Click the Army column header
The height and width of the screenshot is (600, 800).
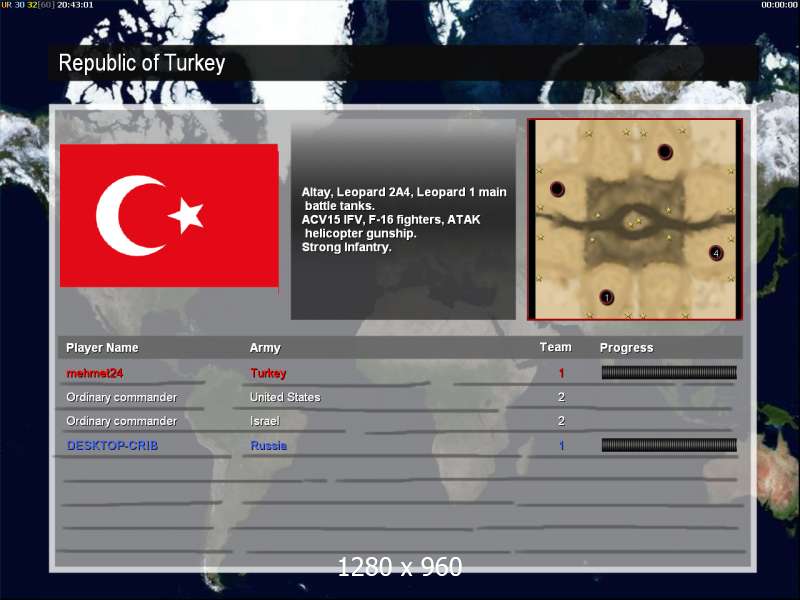(265, 348)
